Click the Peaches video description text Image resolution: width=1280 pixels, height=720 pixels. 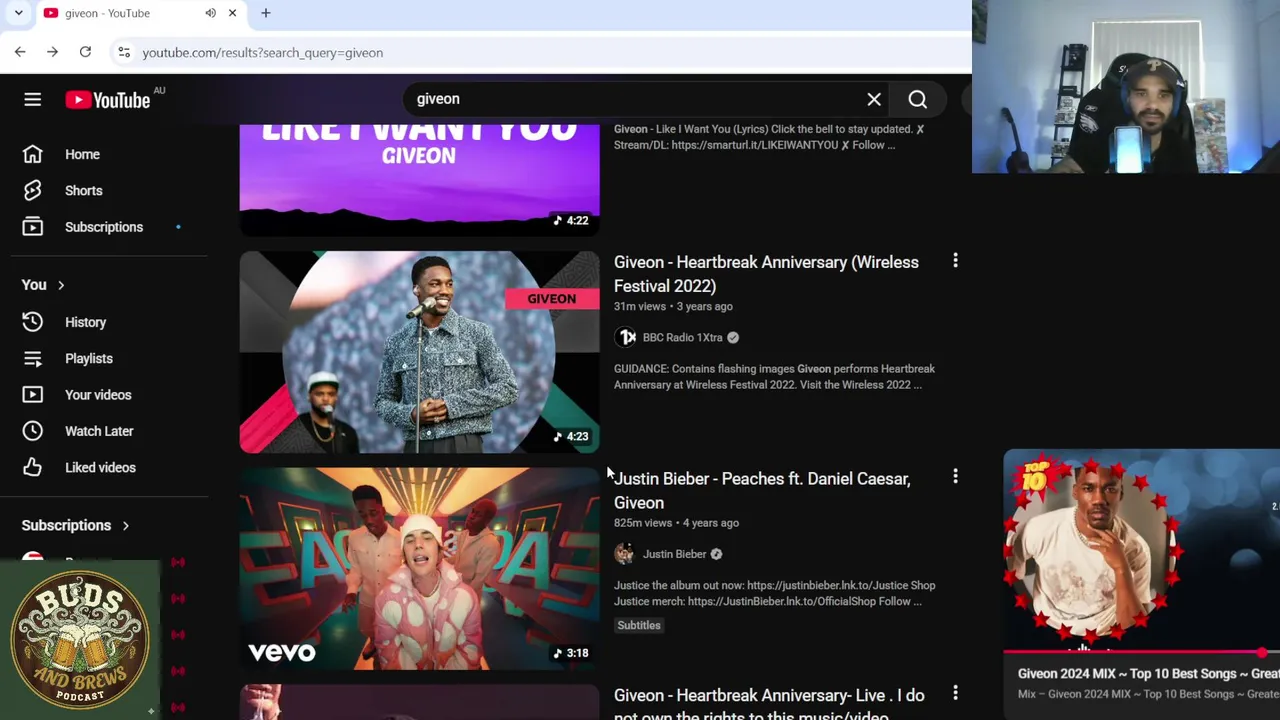pyautogui.click(x=774, y=593)
